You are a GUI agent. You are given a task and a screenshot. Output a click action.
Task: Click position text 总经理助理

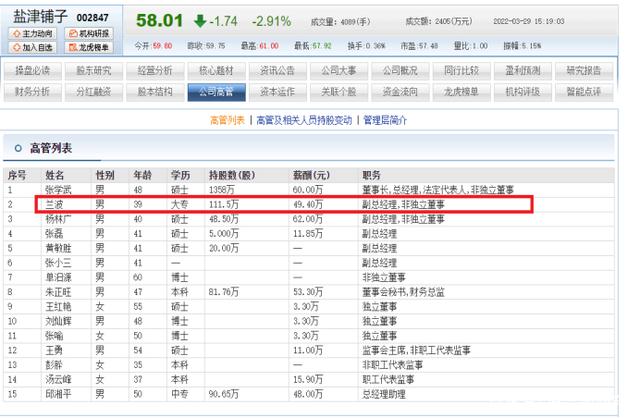tap(384, 394)
